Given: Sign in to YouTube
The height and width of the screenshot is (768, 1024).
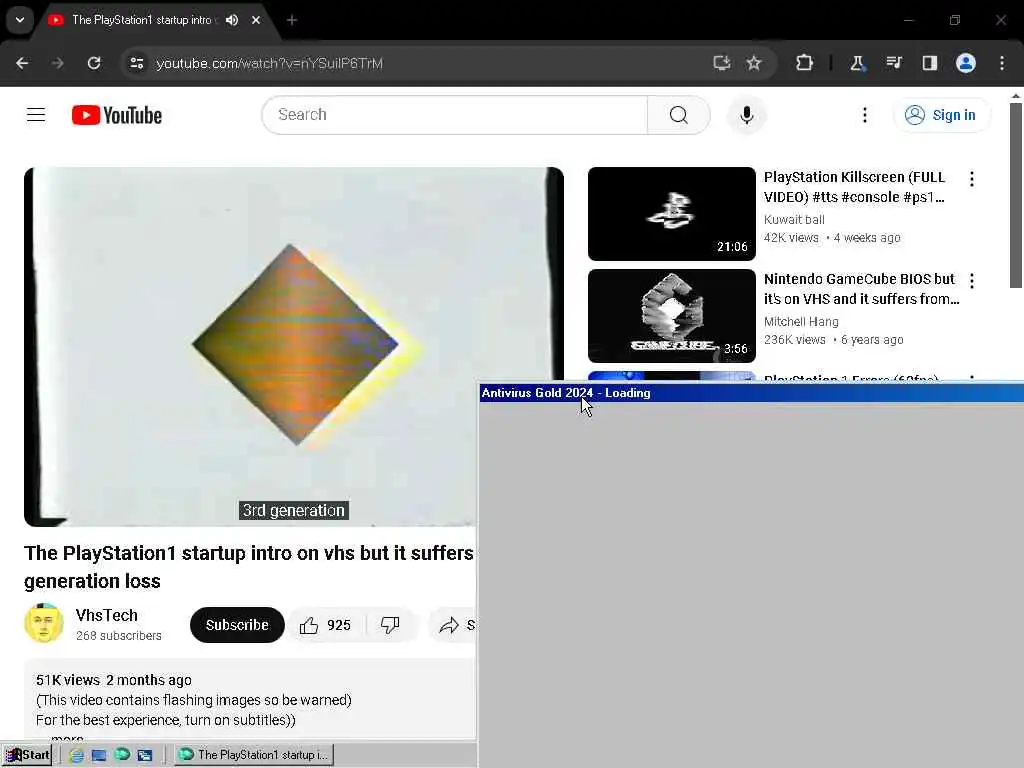Looking at the screenshot, I should (940, 115).
